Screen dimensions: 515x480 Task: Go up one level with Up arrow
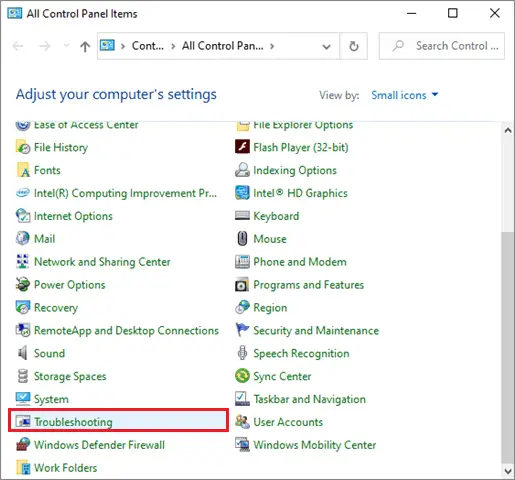click(x=85, y=46)
